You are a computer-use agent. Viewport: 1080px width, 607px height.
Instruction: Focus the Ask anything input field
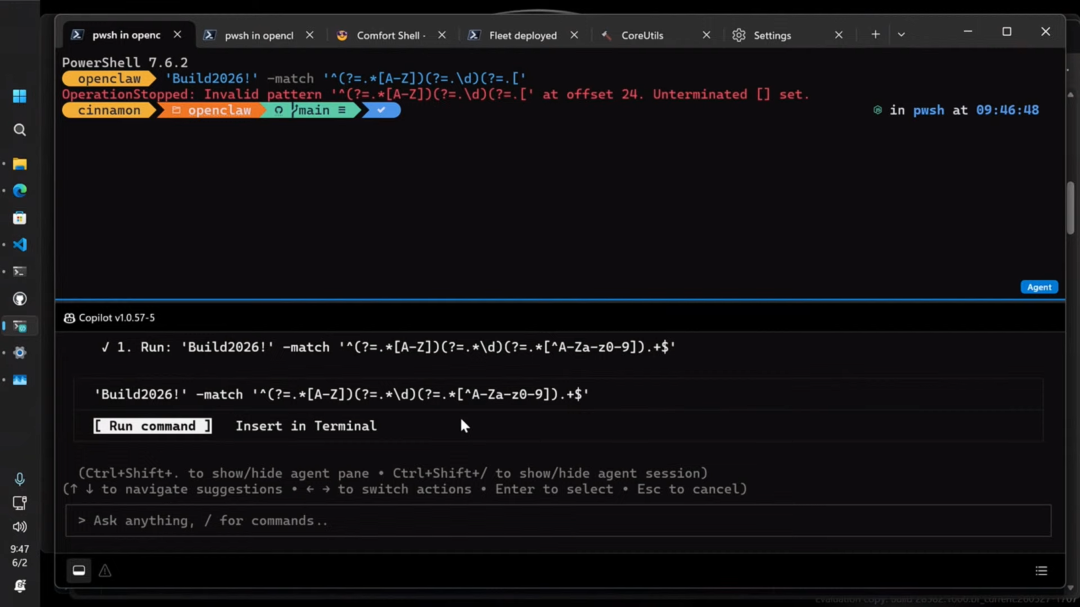(558, 520)
